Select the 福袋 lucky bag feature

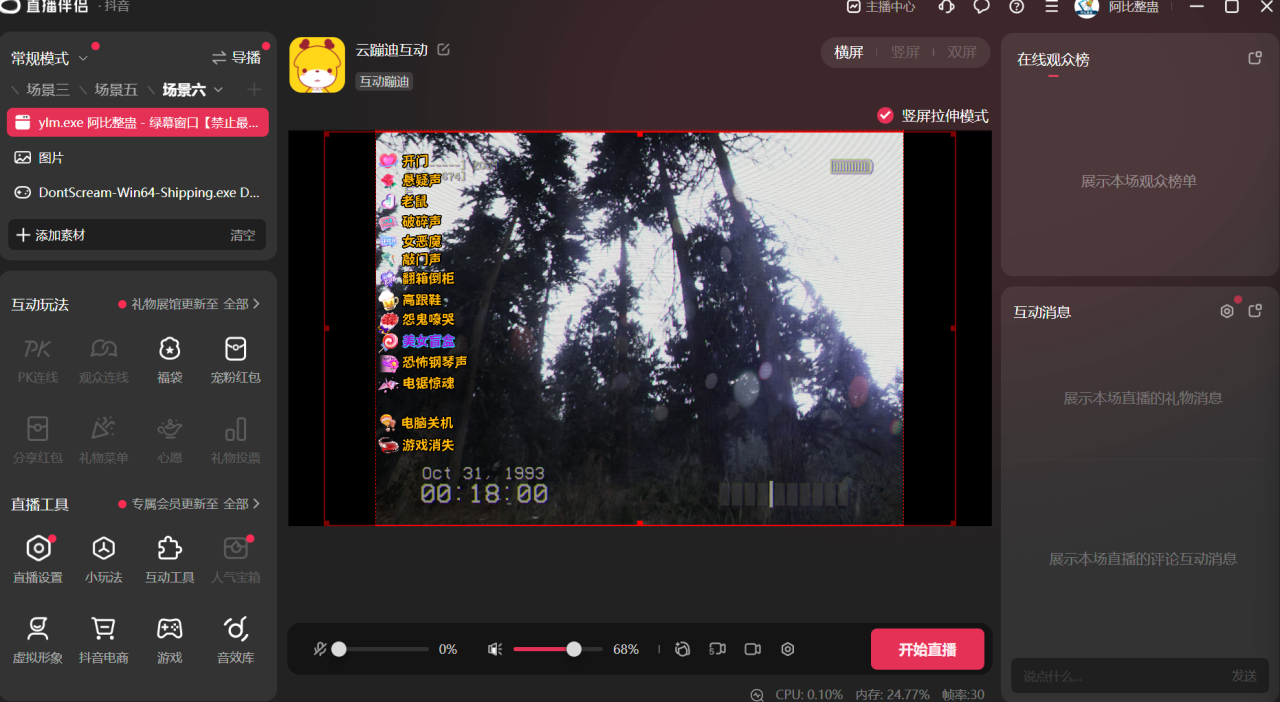pyautogui.click(x=169, y=358)
